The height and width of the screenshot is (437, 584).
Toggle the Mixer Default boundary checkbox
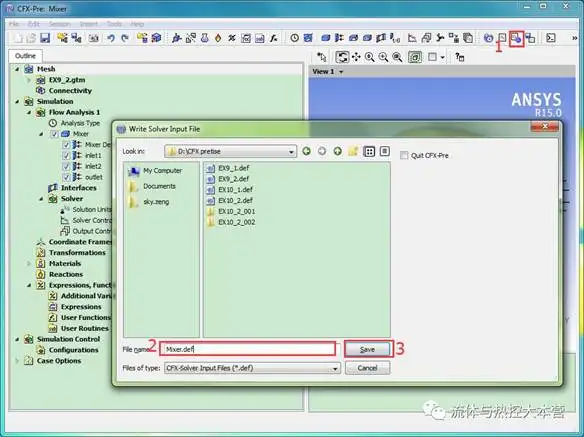click(x=66, y=145)
